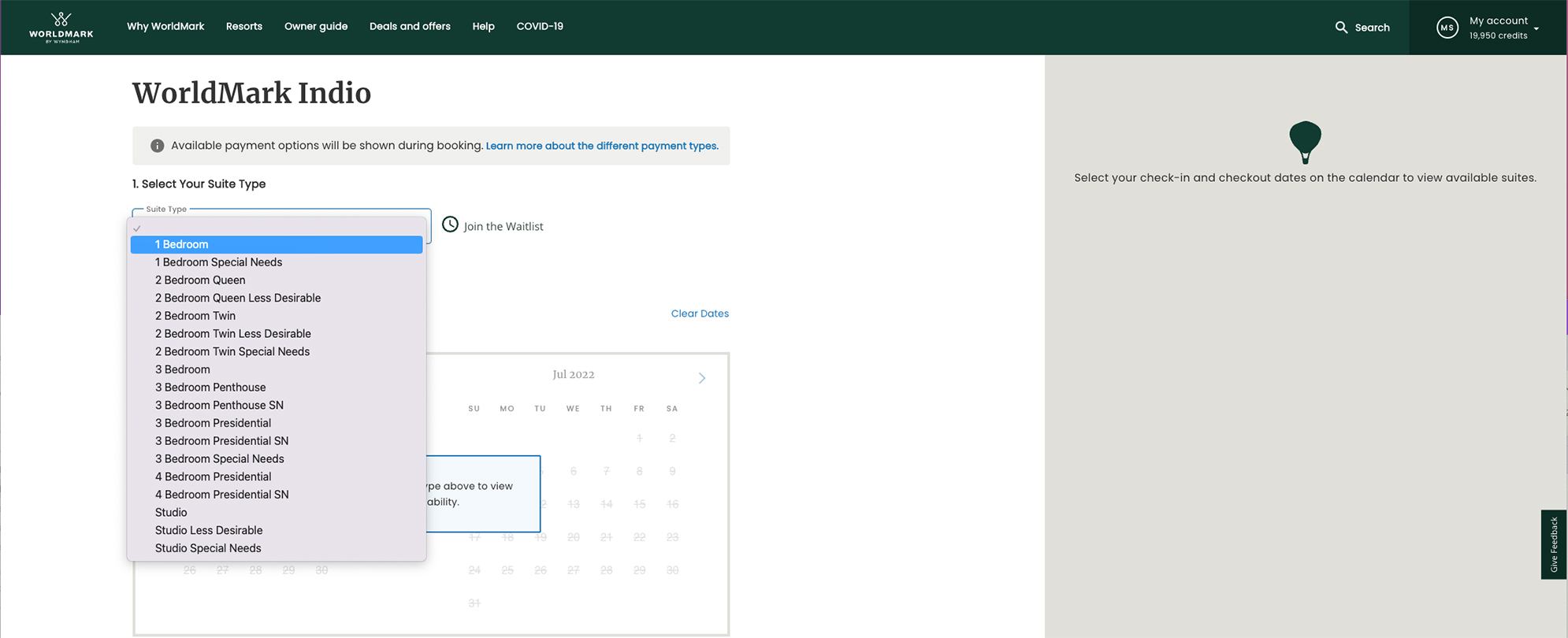Select 2 Bedroom Twin Special Needs

pyautogui.click(x=277, y=351)
